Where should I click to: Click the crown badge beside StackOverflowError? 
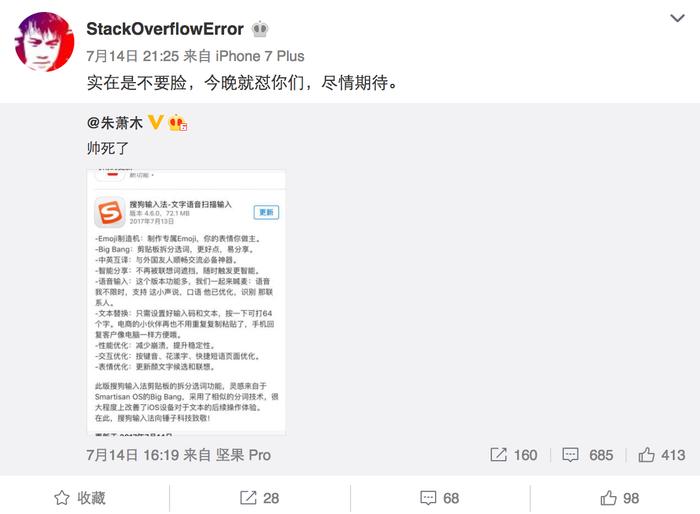pyautogui.click(x=260, y=29)
